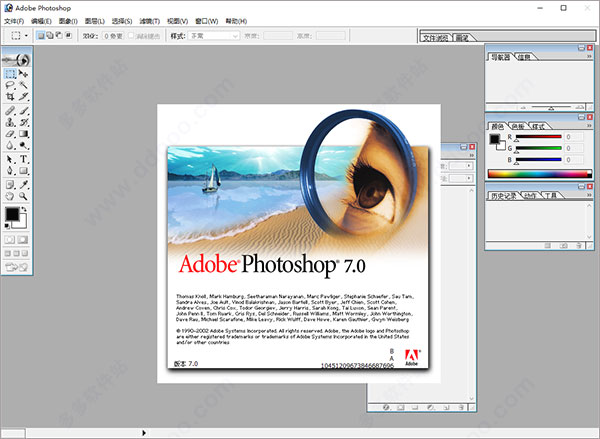The height and width of the screenshot is (439, 600).
Task: Click the Jump to ImageReady button
Action: (16, 267)
